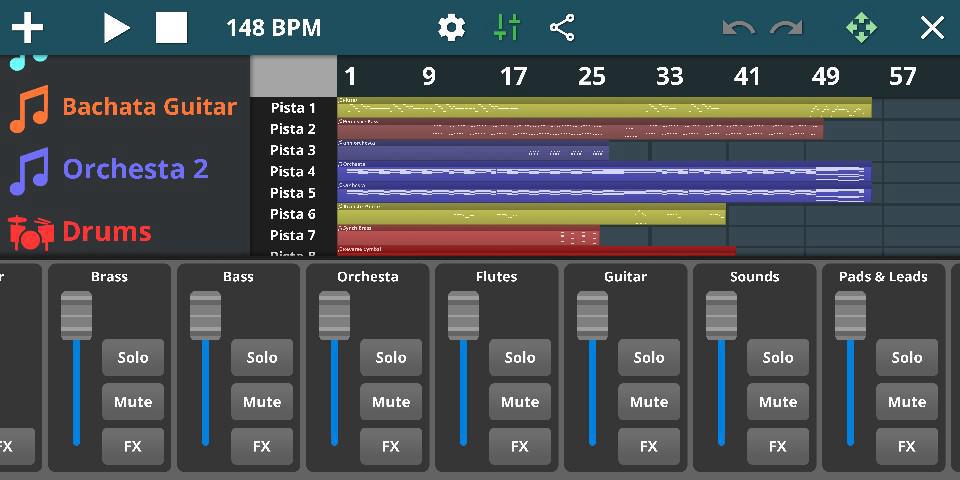Screen dimensions: 960x480
Task: Open FX for Guitar channel
Action: tap(649, 447)
